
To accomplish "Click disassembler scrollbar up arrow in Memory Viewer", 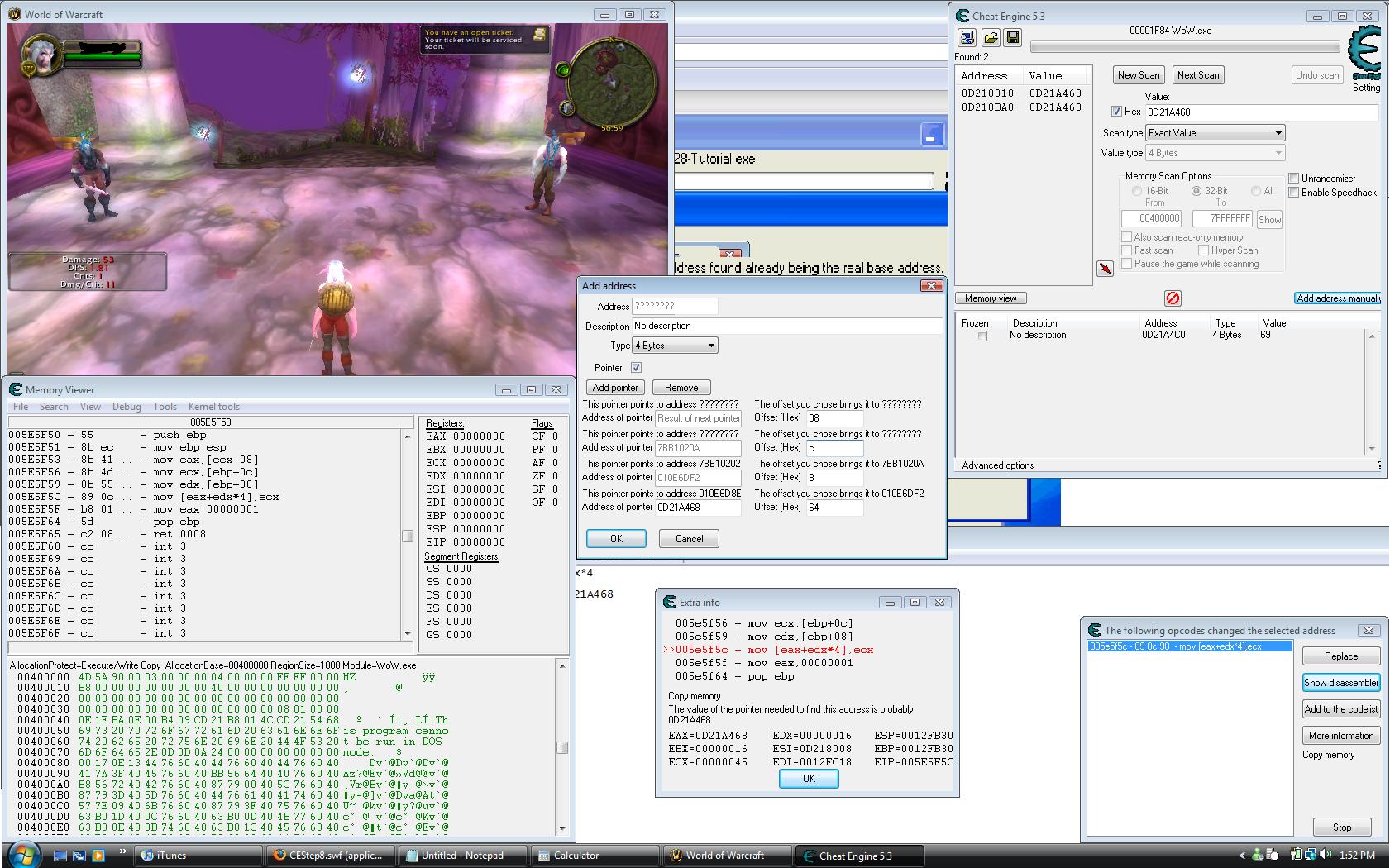I will [x=408, y=436].
